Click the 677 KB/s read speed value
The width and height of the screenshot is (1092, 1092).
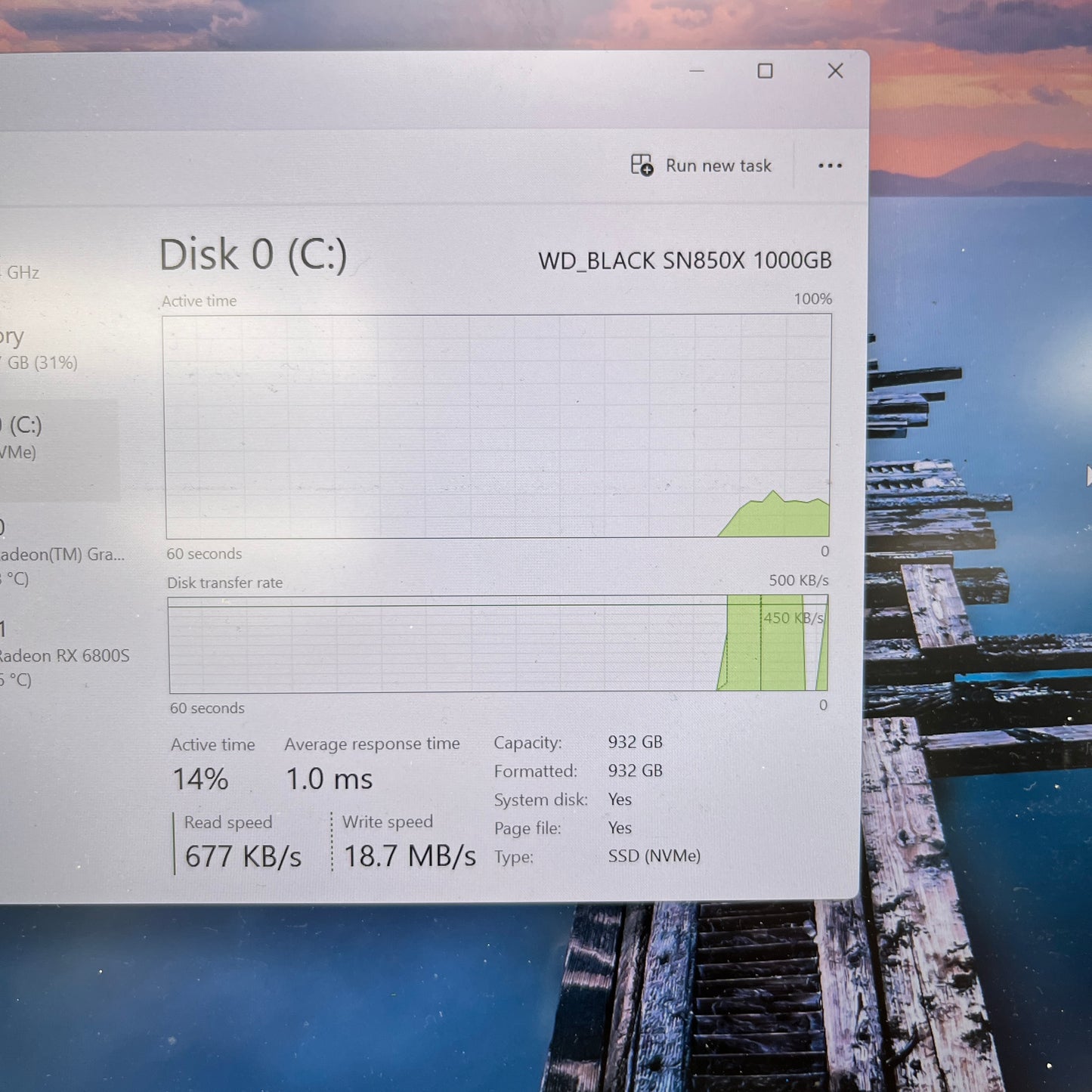pos(243,857)
